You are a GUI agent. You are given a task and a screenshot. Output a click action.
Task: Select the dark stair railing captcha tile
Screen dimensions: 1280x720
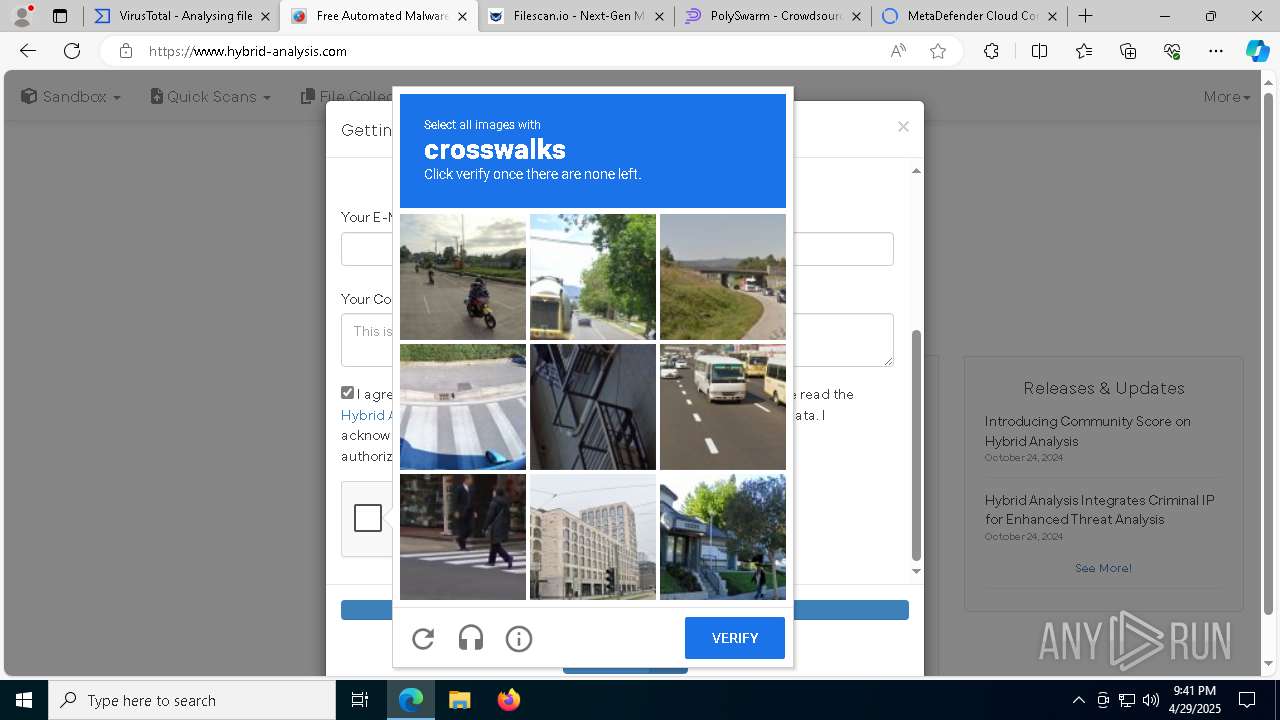pos(593,407)
